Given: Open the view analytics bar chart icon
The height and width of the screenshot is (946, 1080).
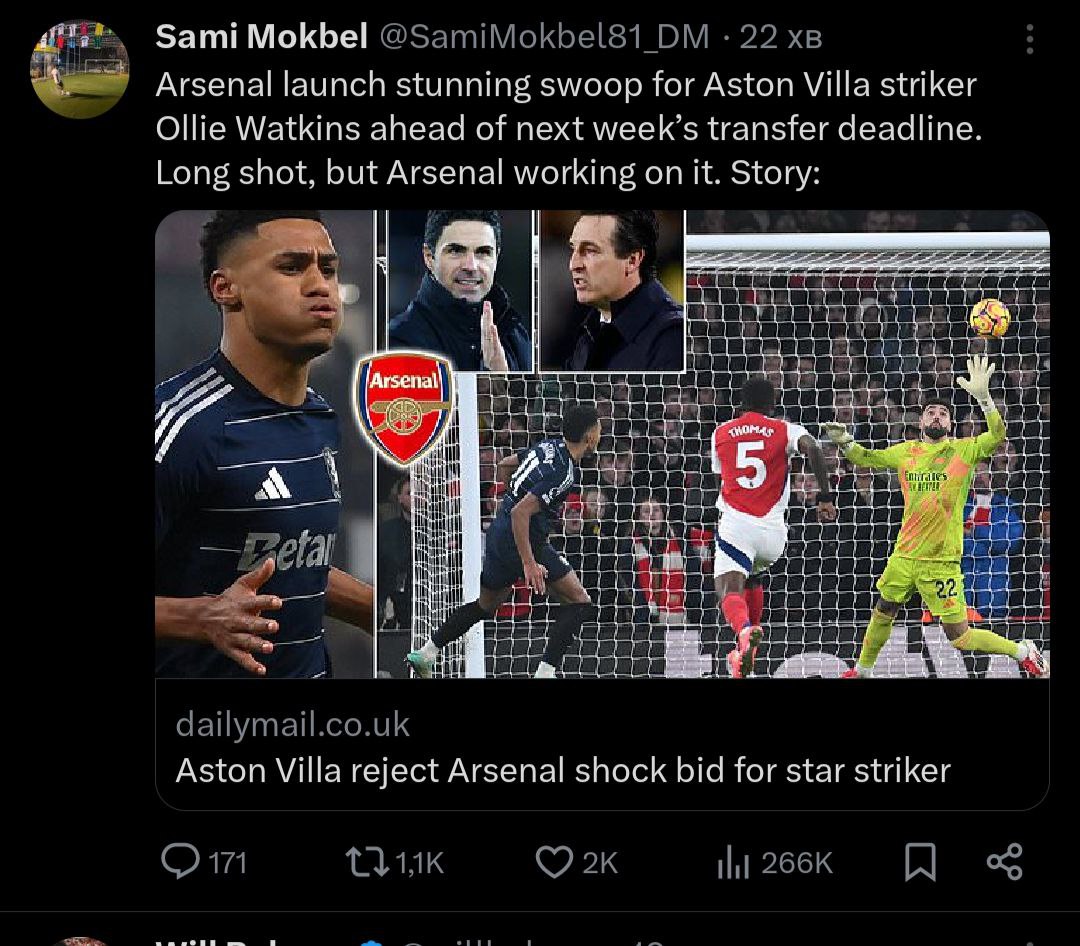Looking at the screenshot, I should tap(733, 862).
